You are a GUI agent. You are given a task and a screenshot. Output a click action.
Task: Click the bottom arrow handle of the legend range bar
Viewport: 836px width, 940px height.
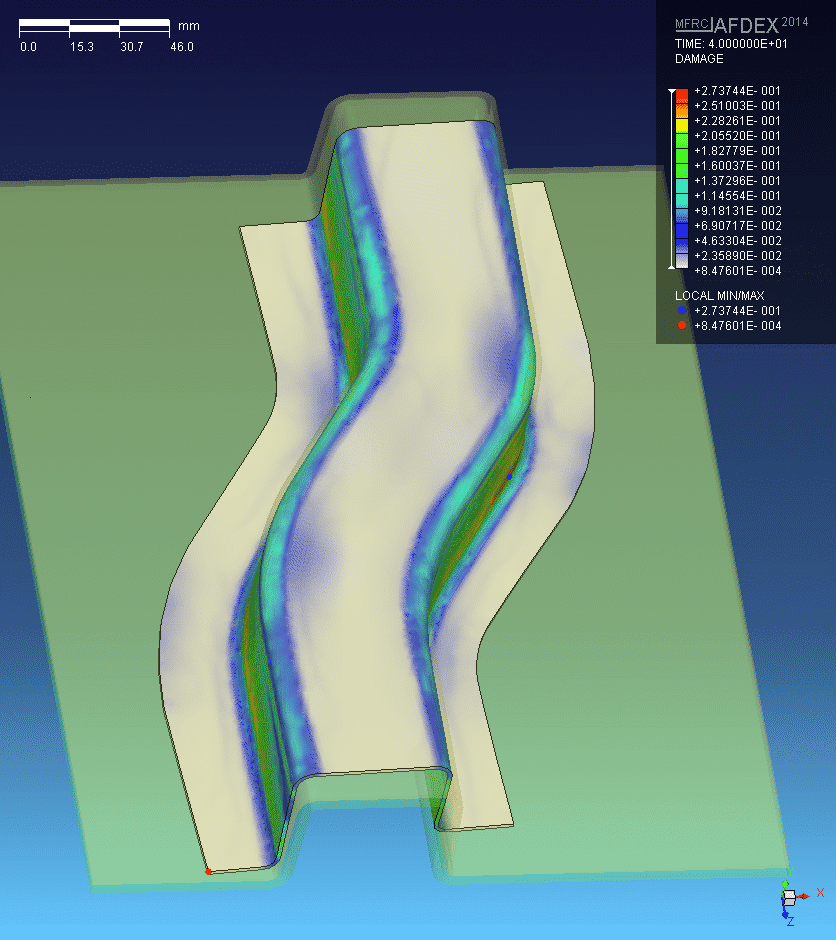[671, 268]
